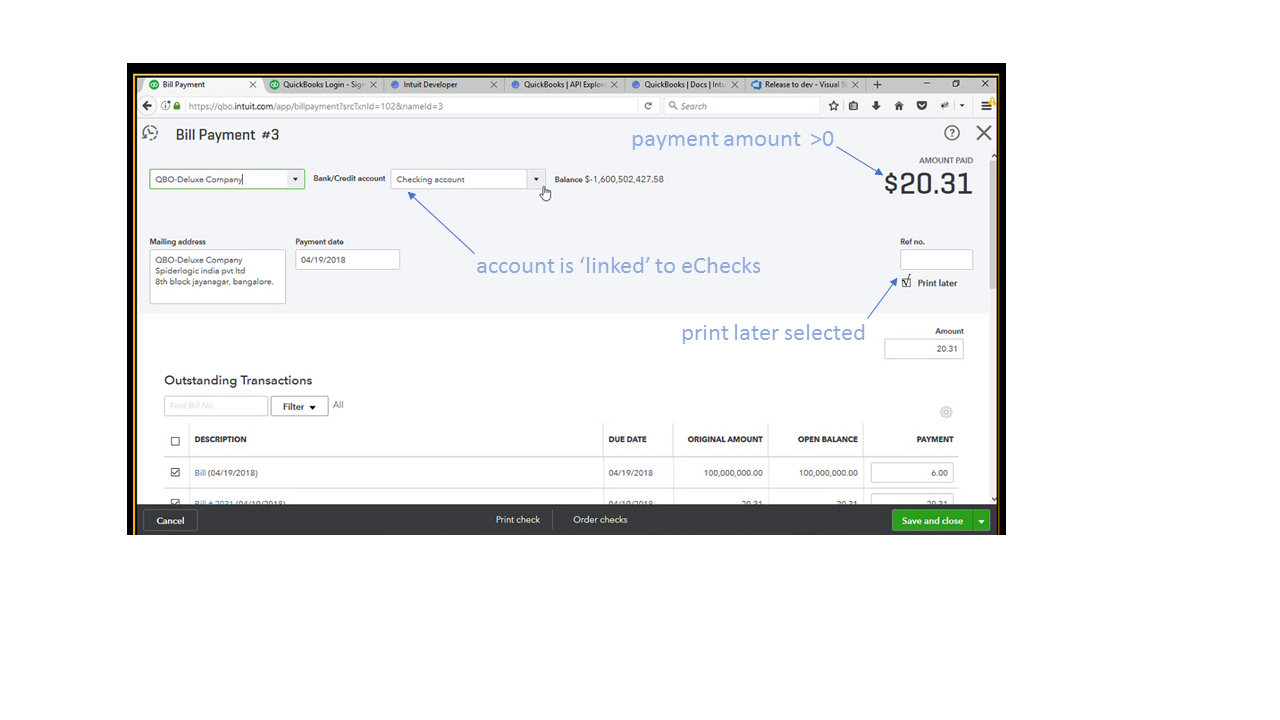This screenshot has width=1280, height=720.
Task: Click the $20.31 amount paid total
Action: click(x=928, y=183)
